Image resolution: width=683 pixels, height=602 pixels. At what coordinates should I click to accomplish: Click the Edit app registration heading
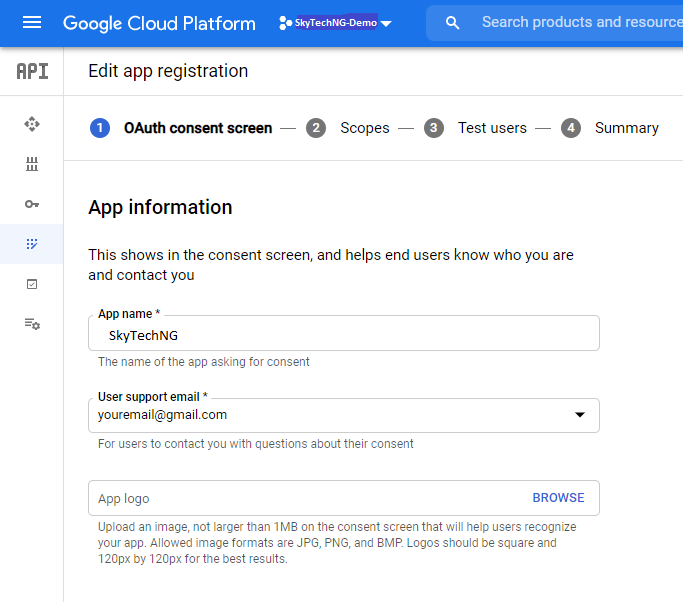(x=168, y=71)
